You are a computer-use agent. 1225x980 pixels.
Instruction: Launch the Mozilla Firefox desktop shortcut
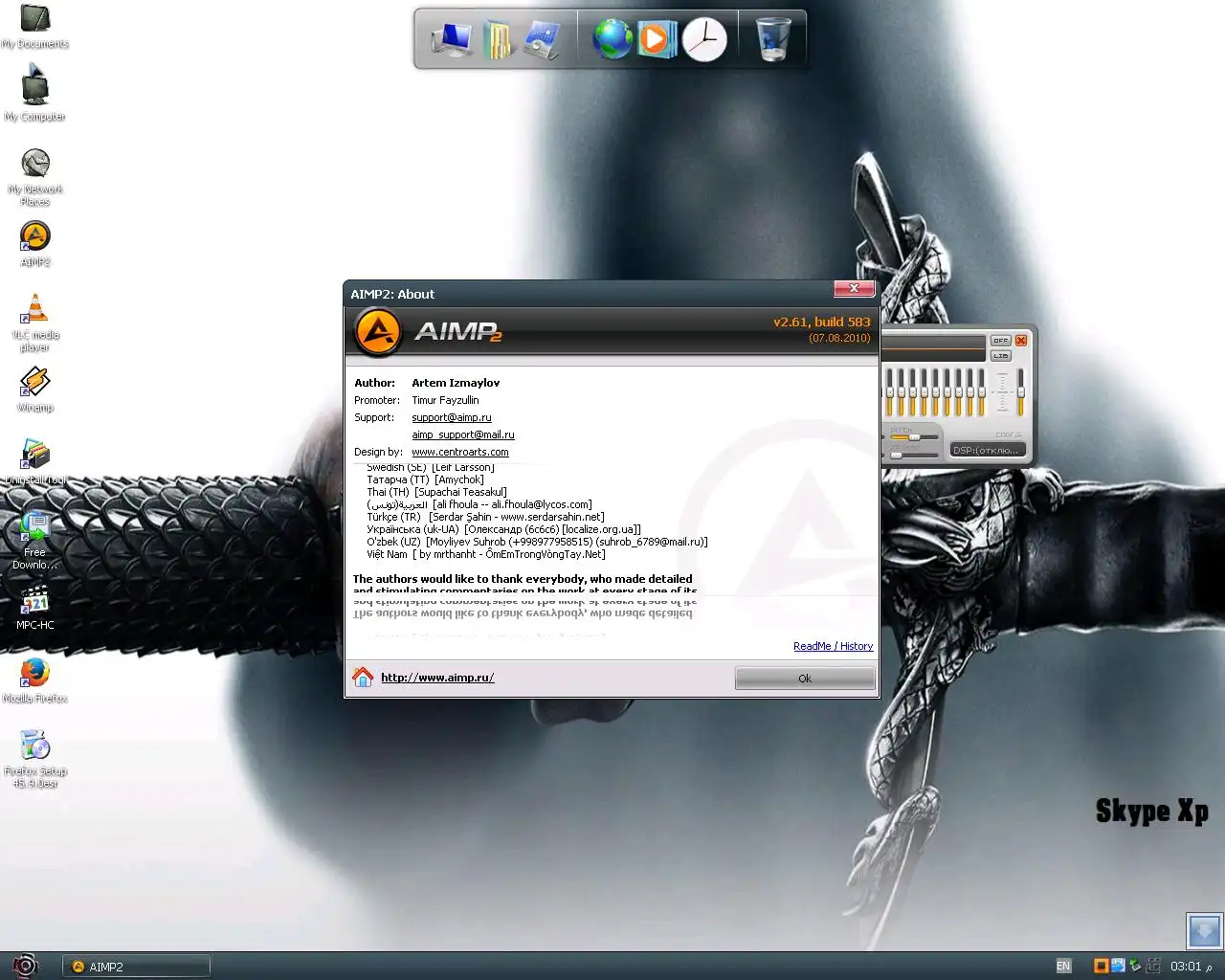pos(35,680)
